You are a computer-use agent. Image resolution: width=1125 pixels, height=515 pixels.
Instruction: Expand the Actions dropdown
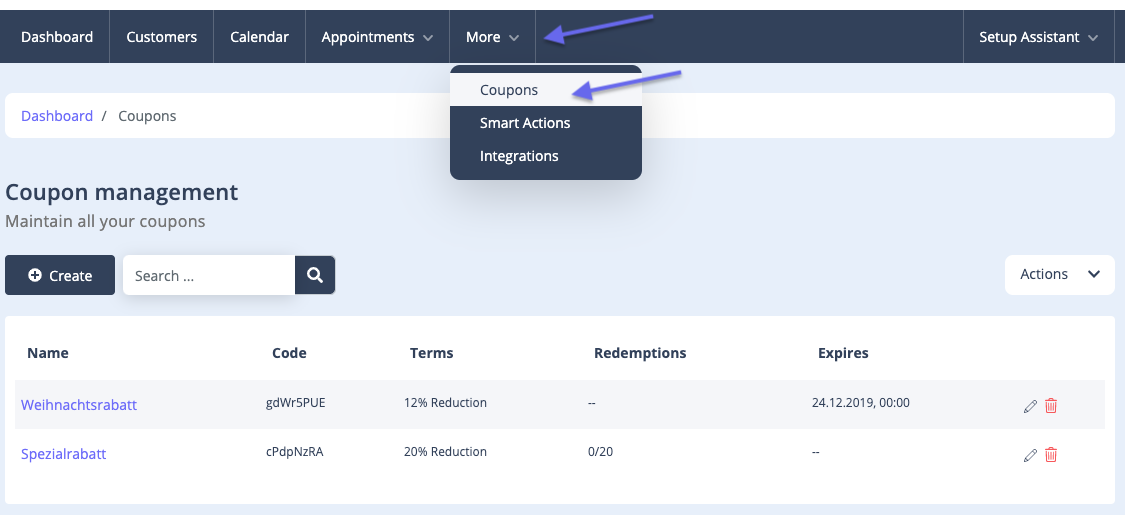pyautogui.click(x=1059, y=274)
